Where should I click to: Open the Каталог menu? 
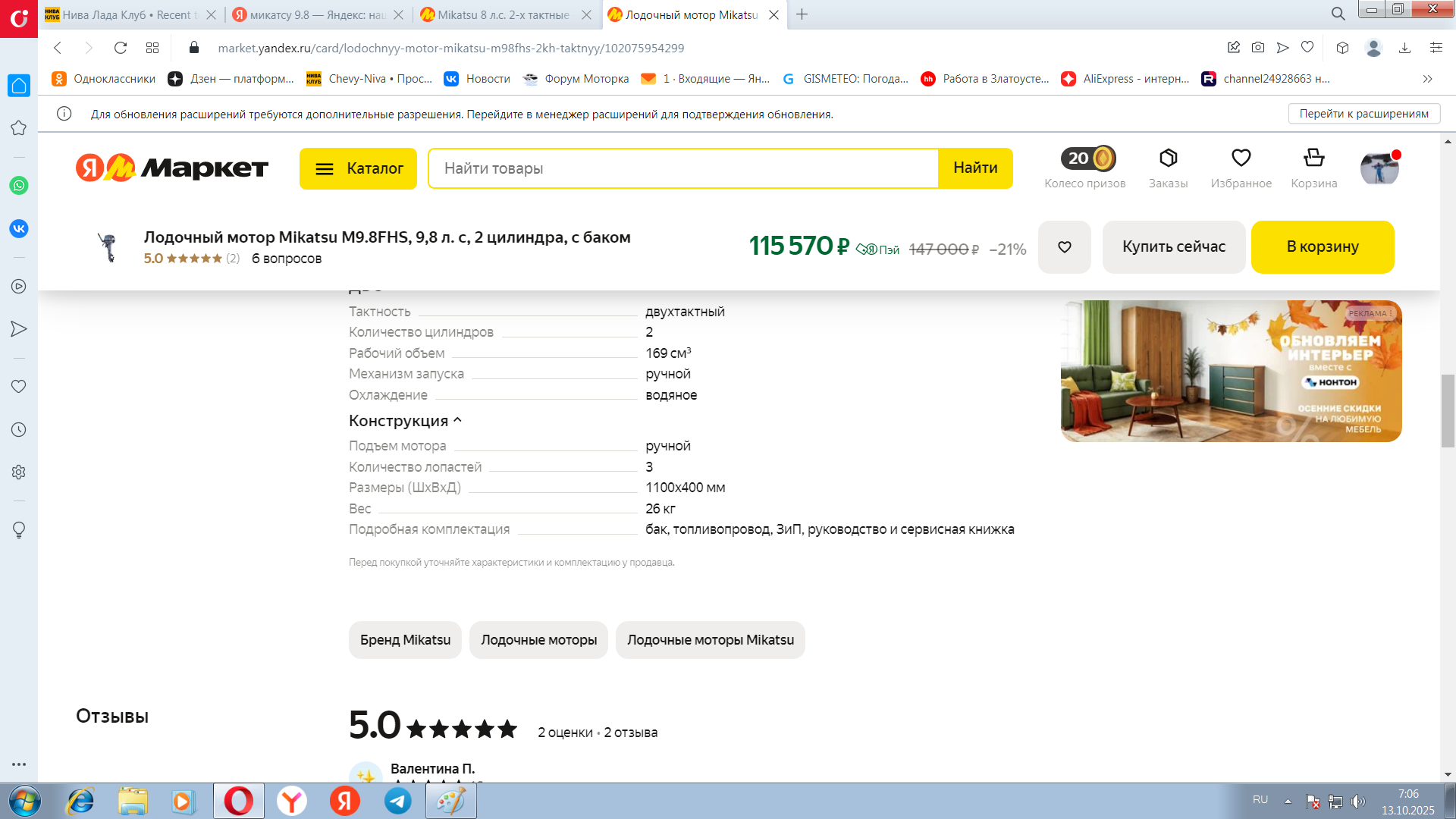358,168
